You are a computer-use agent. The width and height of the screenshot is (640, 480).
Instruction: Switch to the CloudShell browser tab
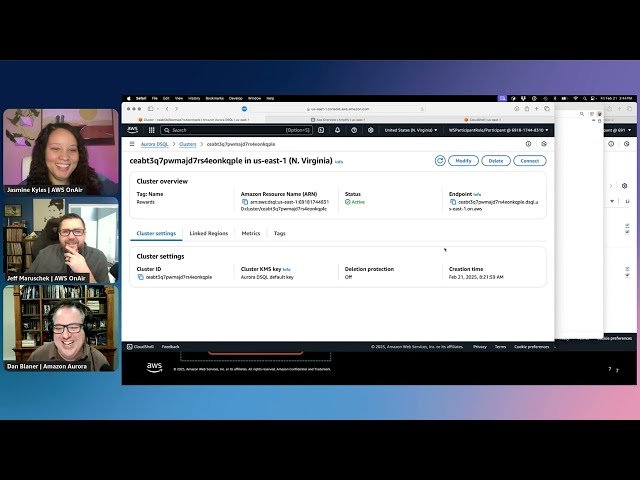point(484,120)
